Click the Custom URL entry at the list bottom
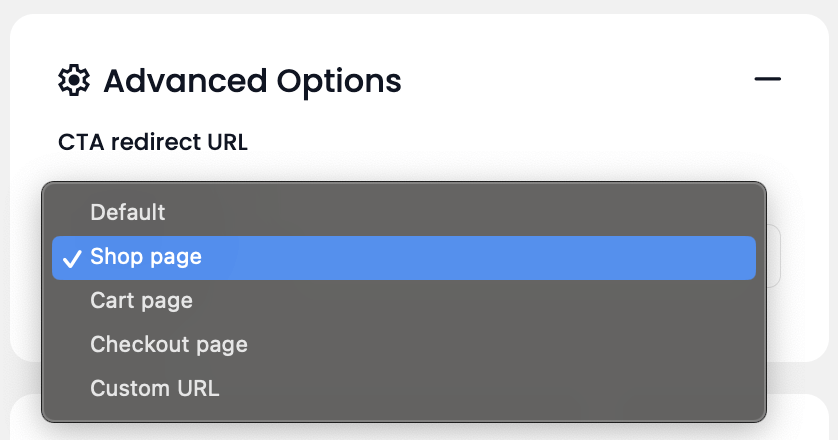838x440 pixels. [154, 388]
